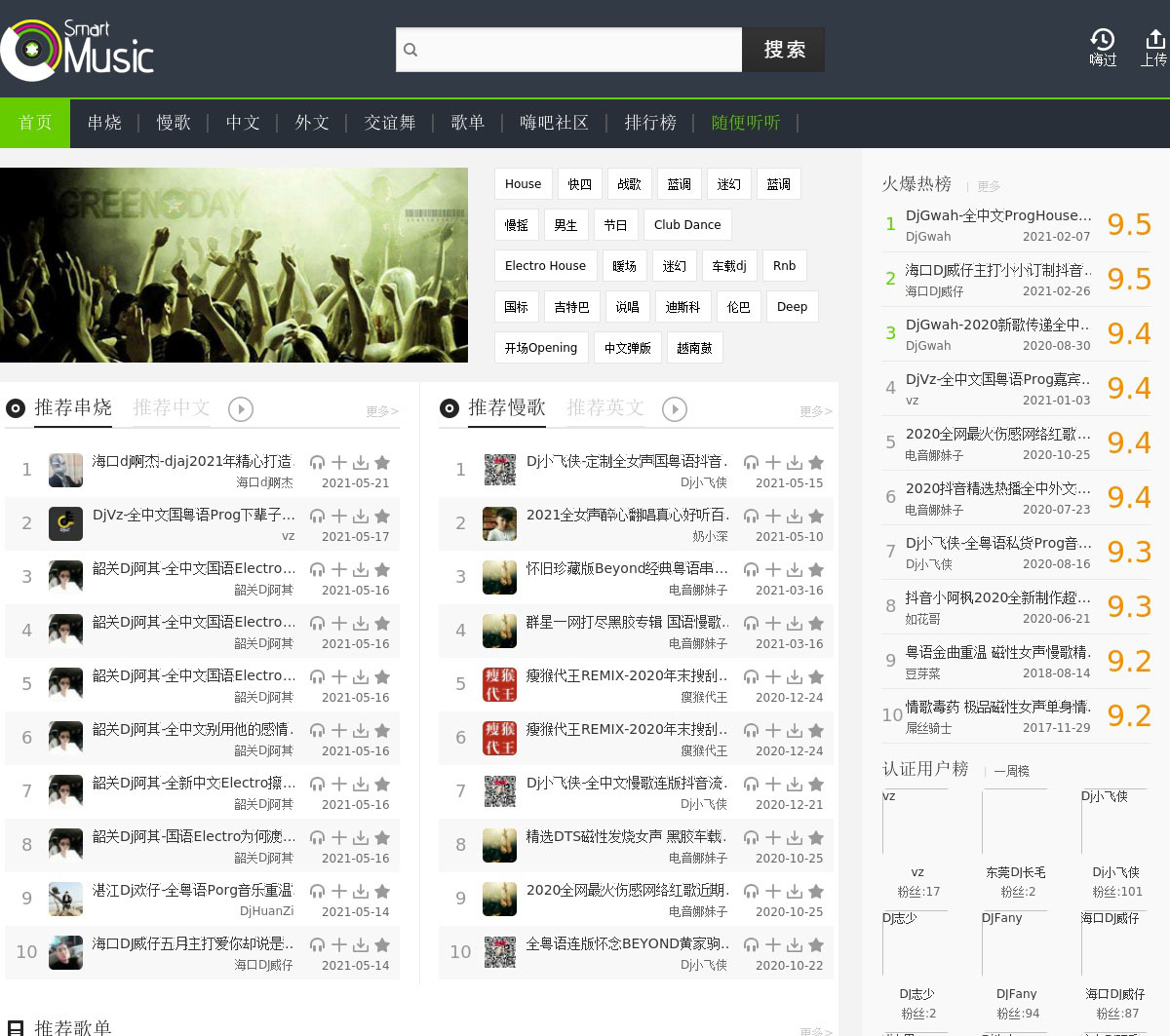Open the 嗨吧社区 nav item
The height and width of the screenshot is (1036, 1170).
click(x=554, y=123)
